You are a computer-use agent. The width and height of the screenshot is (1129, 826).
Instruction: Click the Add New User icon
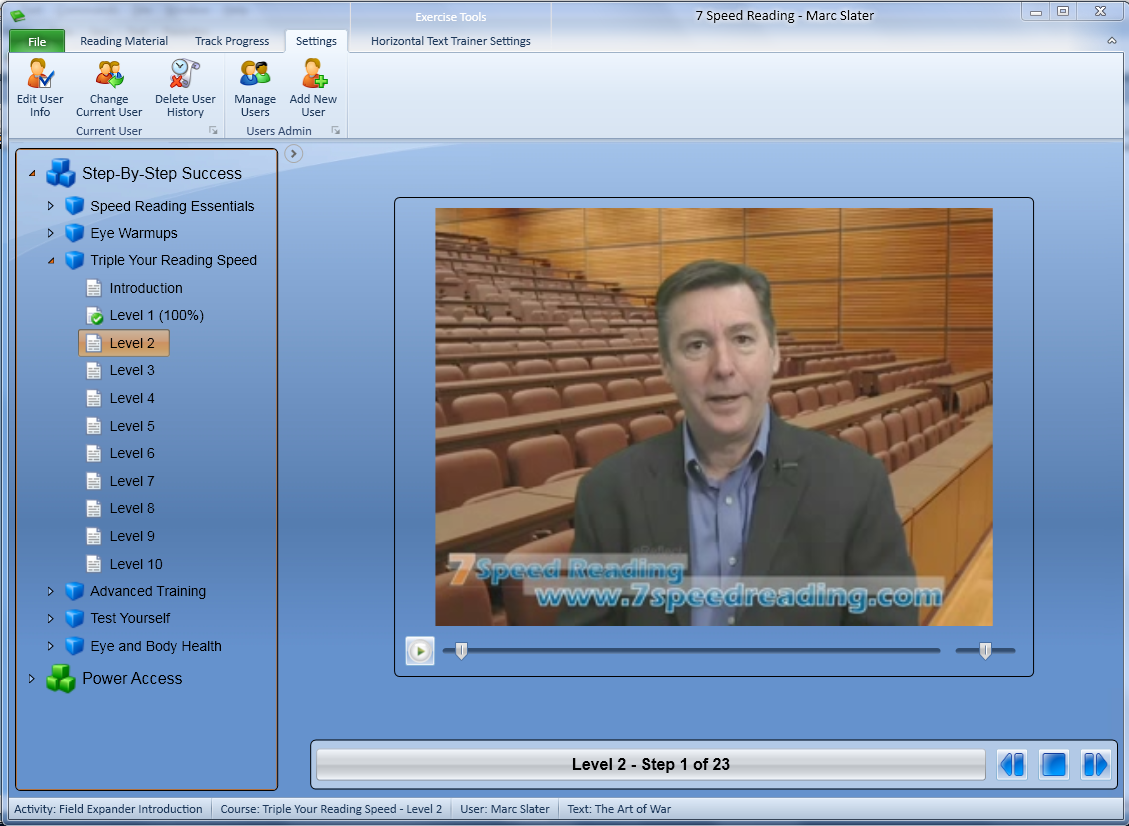point(313,76)
